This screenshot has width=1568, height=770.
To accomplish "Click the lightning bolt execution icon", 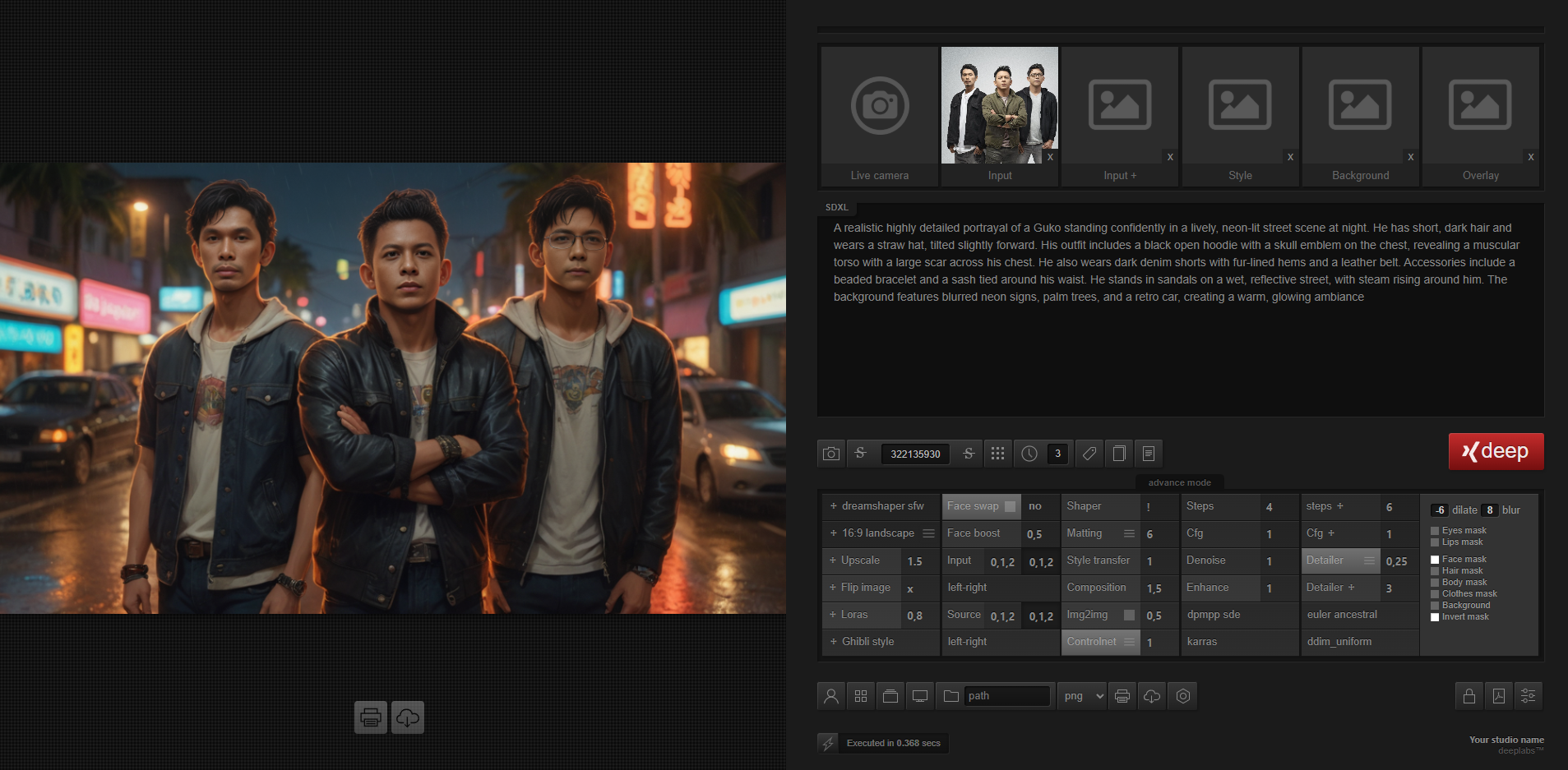I will click(x=828, y=743).
